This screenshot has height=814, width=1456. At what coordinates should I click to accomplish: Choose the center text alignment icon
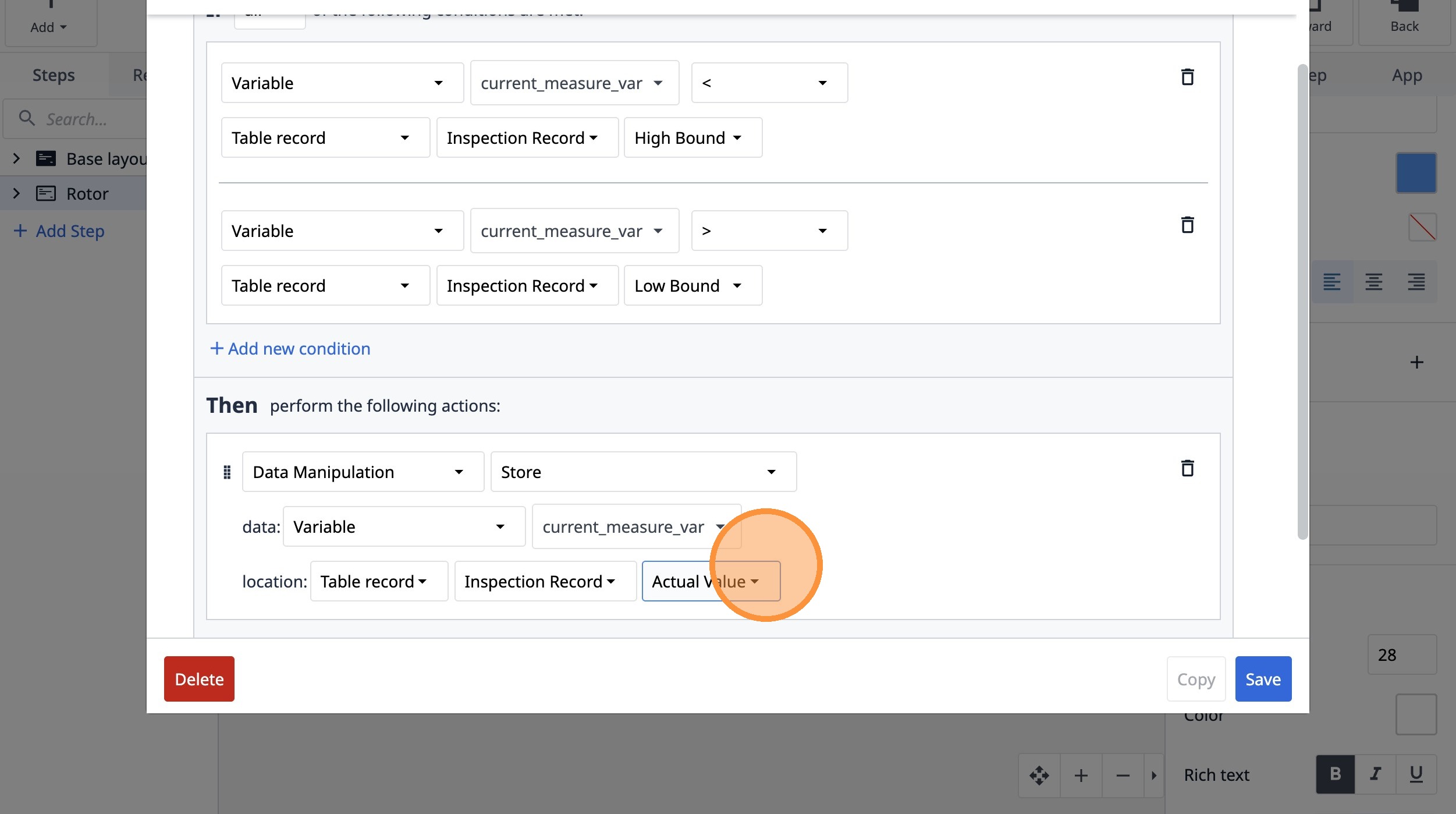point(1374,282)
